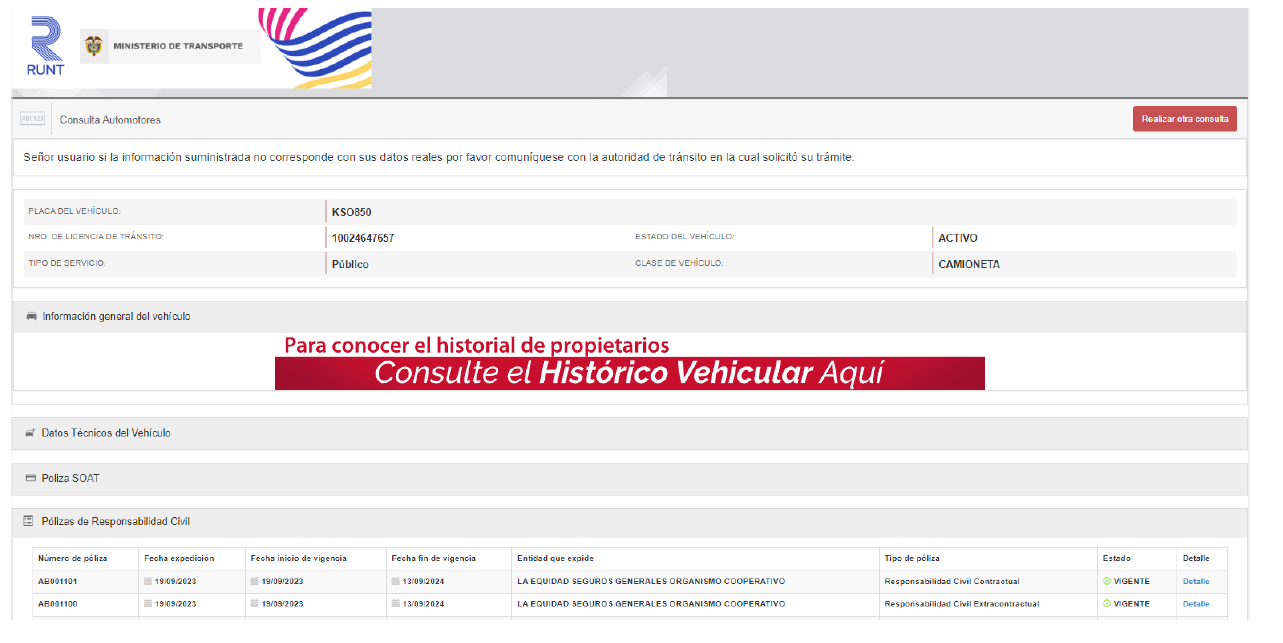Image resolution: width=1283 pixels, height=643 pixels.
Task: Expand the Información general del vehículo section
Action: (116, 316)
